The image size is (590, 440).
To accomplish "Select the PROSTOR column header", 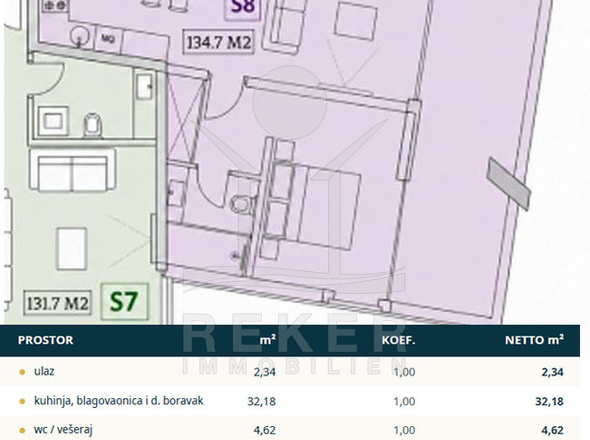I will 46,340.
